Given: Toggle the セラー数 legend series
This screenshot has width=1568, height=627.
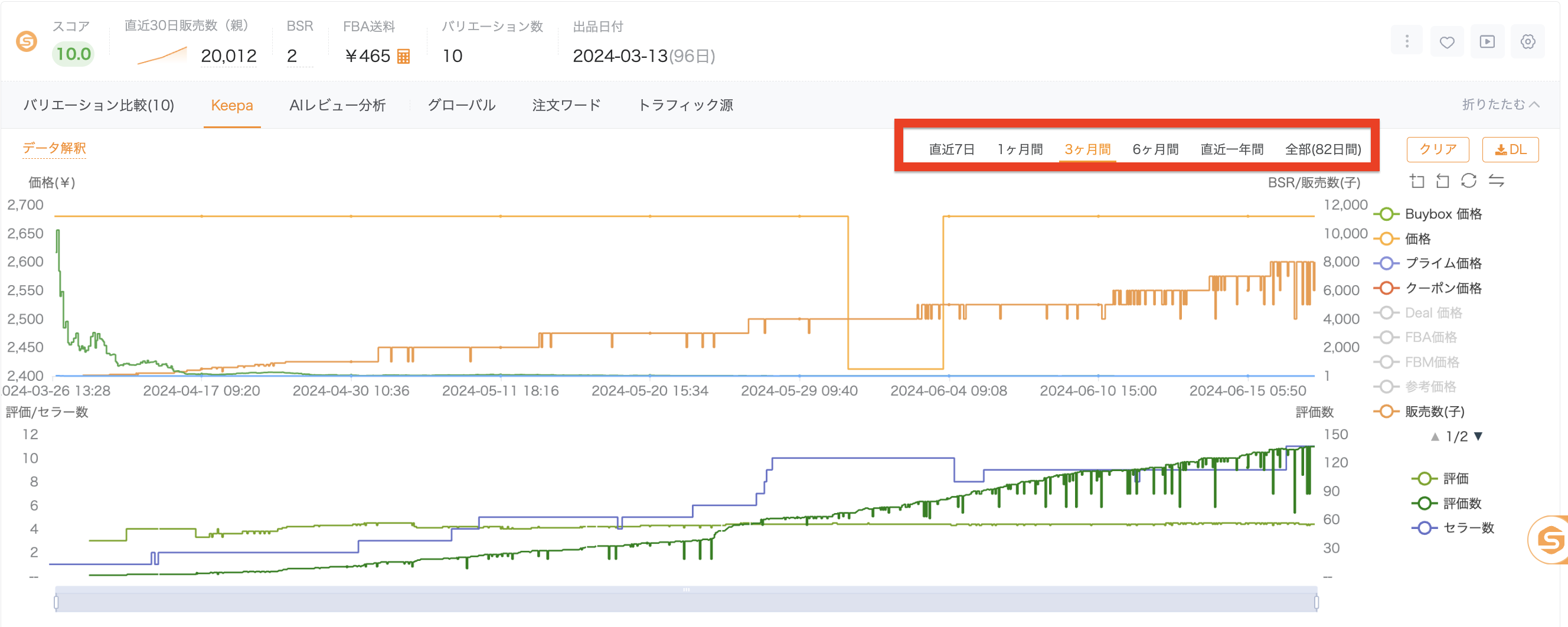Looking at the screenshot, I should pos(1453,528).
